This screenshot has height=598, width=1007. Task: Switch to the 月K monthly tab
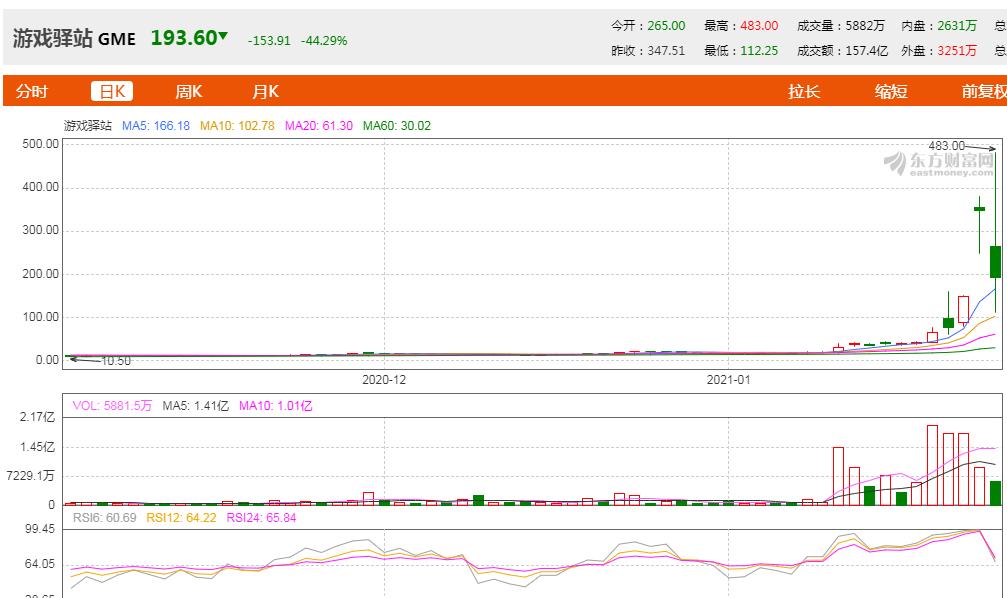265,91
